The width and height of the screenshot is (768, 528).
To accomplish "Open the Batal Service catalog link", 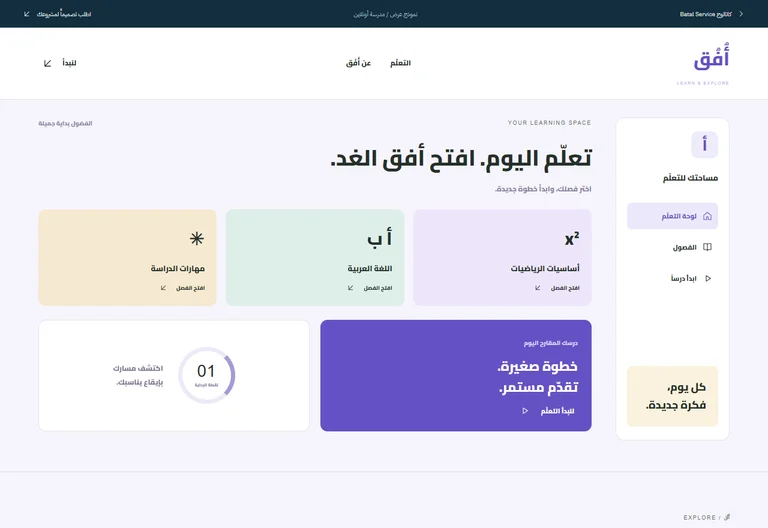I will [x=705, y=14].
